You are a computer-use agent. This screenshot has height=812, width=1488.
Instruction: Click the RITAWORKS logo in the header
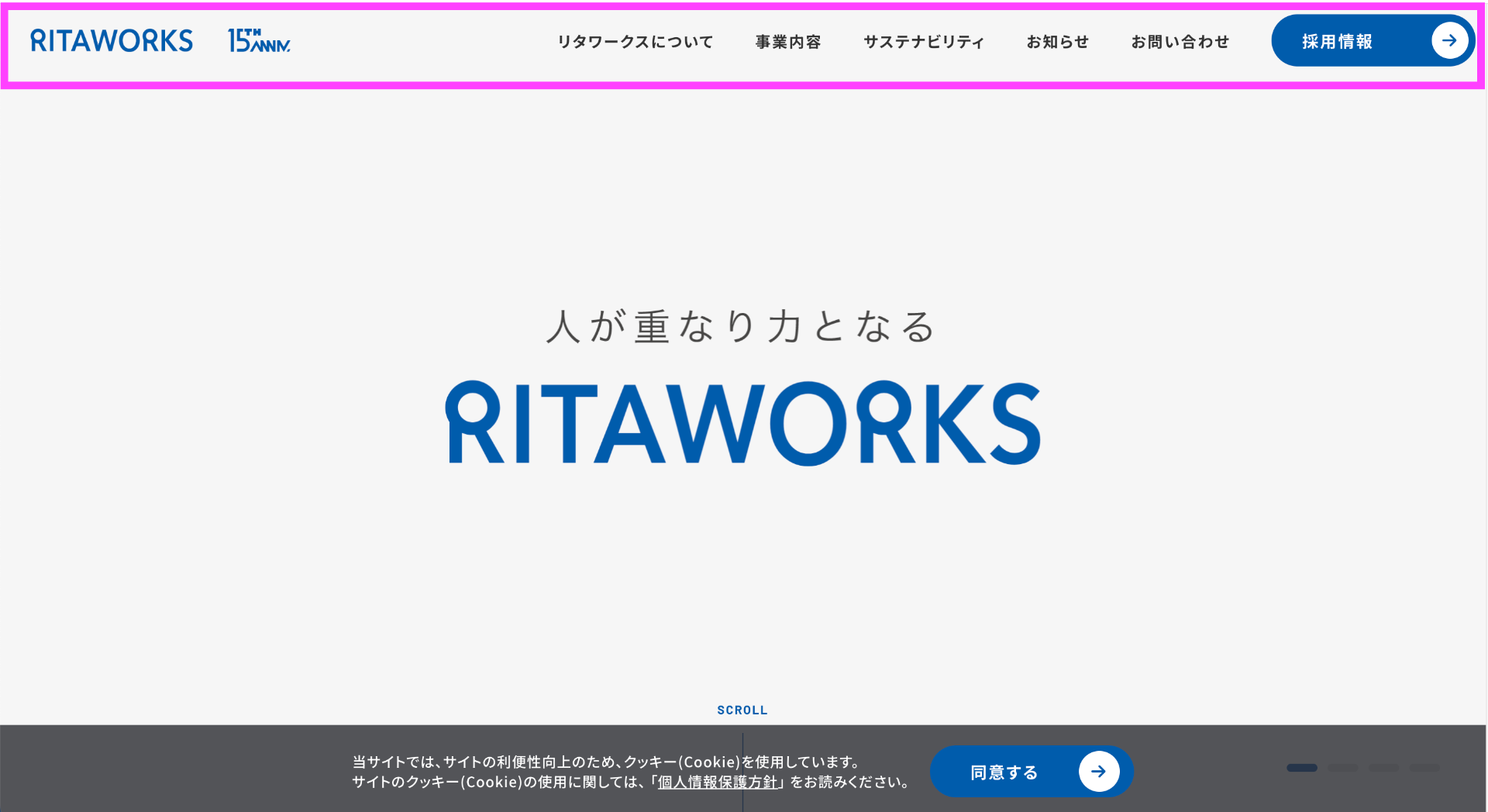point(112,40)
